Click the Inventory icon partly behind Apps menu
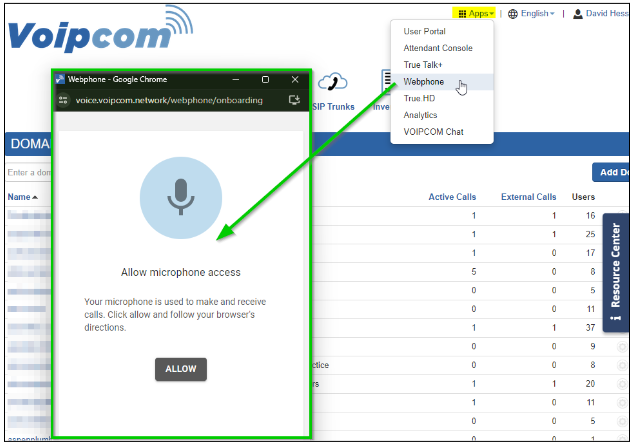Viewport: 635px width, 445px height. [386, 82]
